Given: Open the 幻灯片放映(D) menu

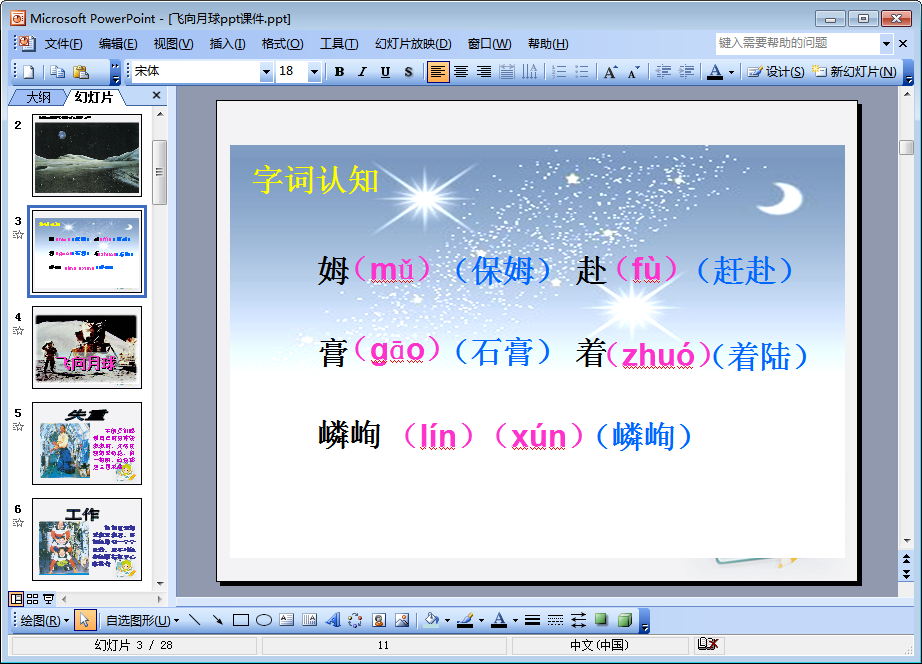Looking at the screenshot, I should pos(413,44).
